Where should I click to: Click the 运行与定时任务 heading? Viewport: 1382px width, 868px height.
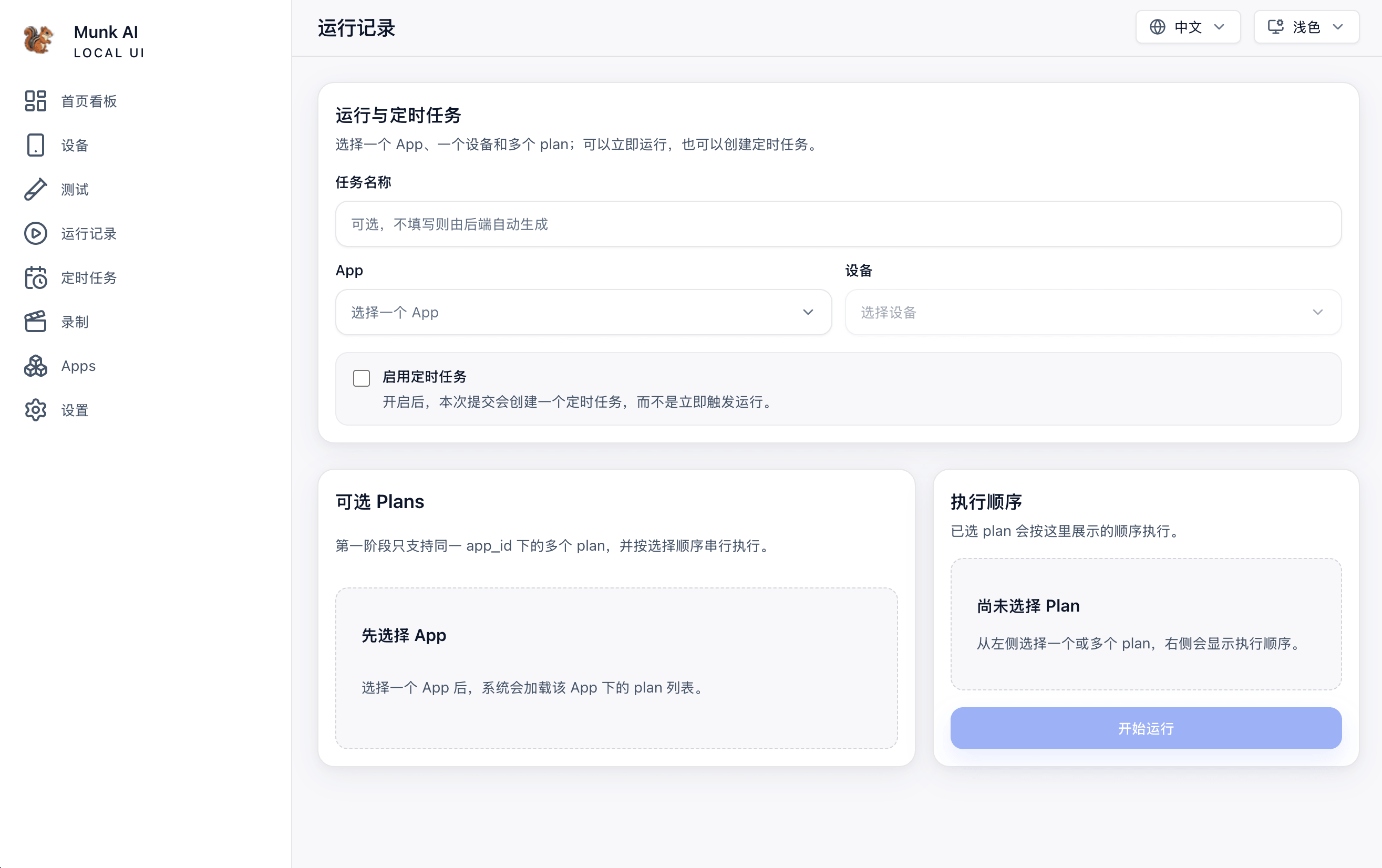pos(398,115)
